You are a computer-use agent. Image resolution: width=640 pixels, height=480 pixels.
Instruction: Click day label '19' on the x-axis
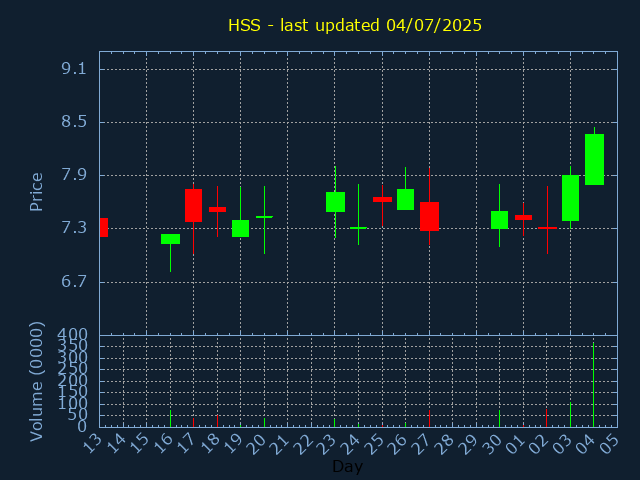(233, 444)
